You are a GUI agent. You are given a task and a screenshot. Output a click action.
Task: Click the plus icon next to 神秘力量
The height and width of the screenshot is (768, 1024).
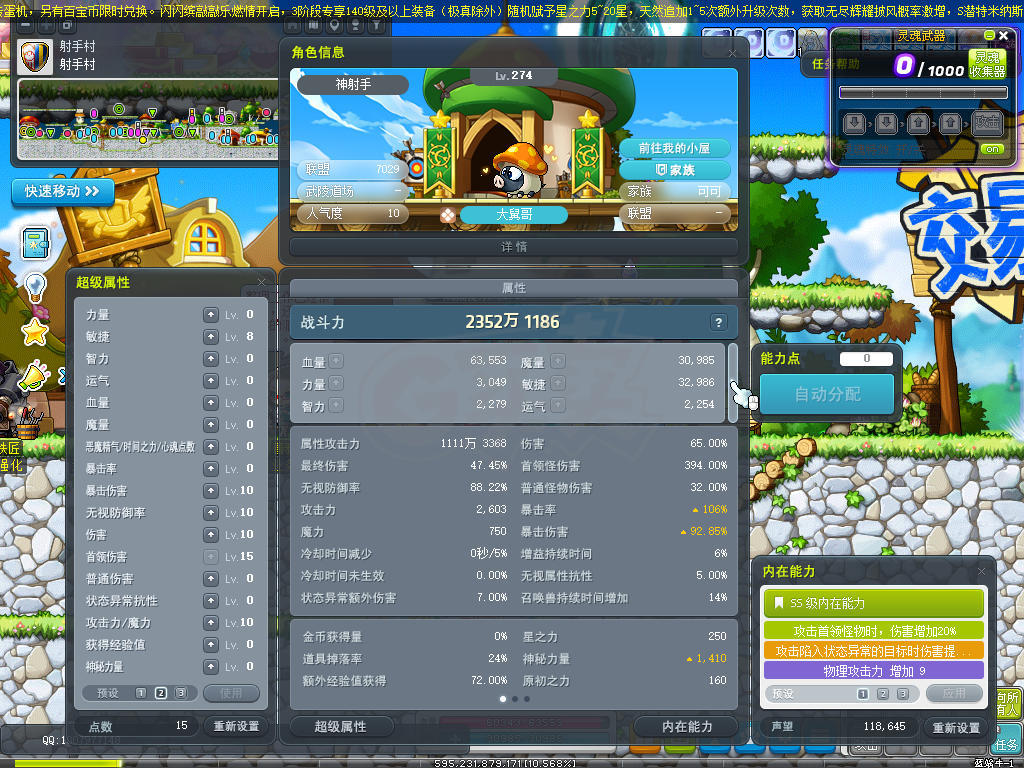click(210, 667)
